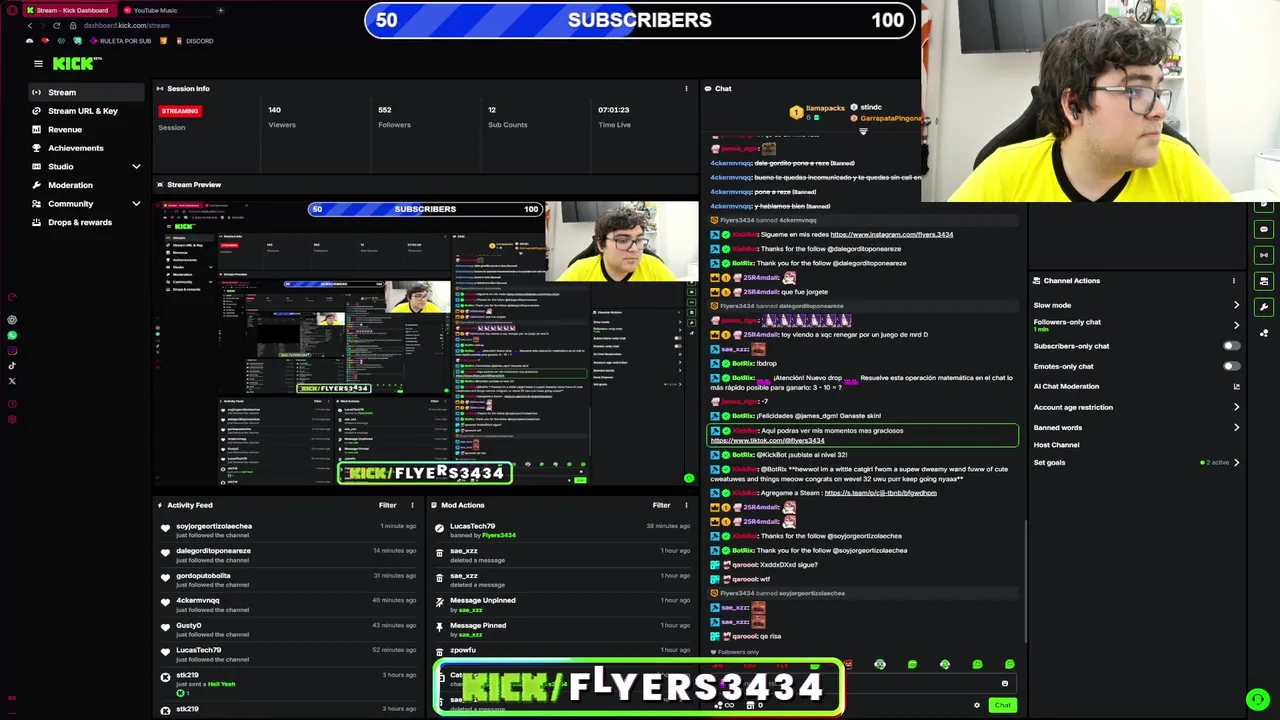
Task: Open Drops & rewards in sidebar
Action: click(x=87, y=222)
